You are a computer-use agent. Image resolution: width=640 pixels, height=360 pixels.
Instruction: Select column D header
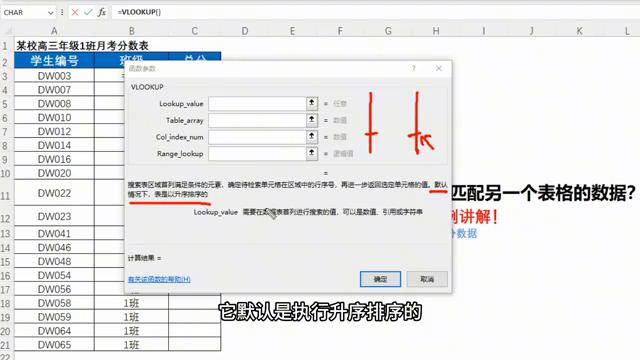point(244,31)
